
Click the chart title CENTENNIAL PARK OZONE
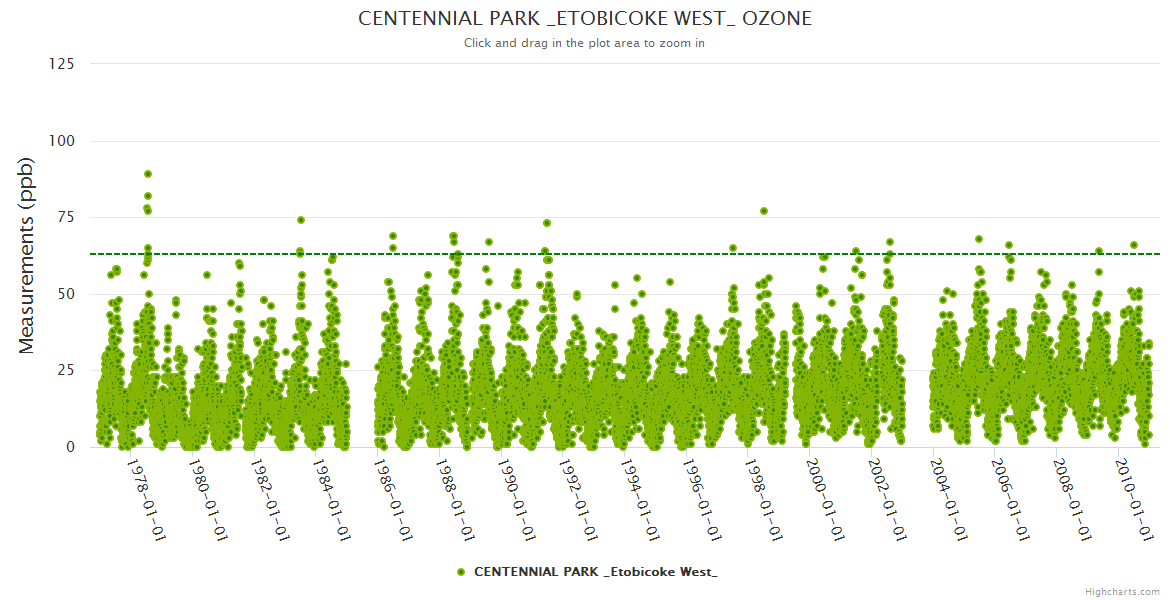(585, 19)
